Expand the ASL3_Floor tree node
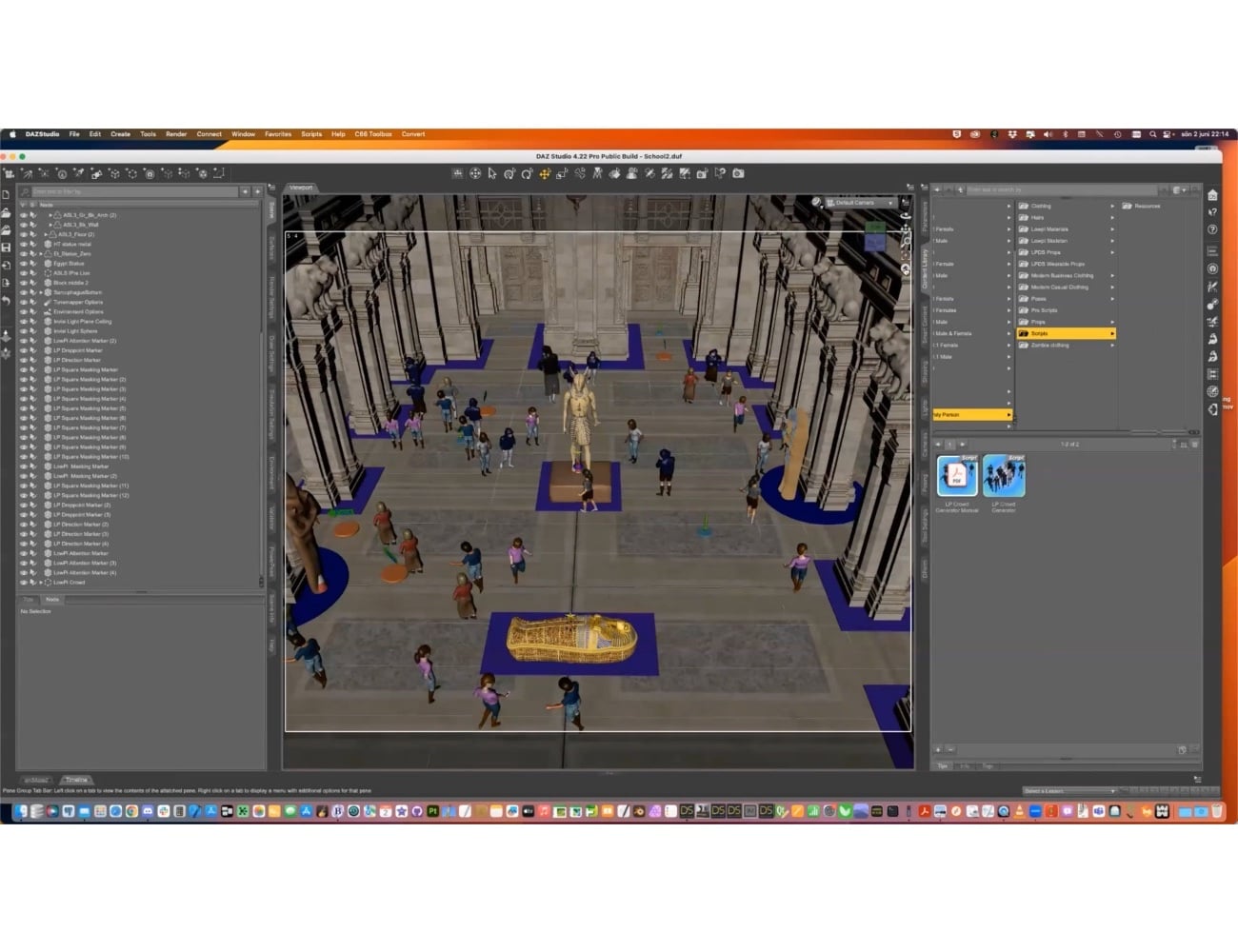 tap(45, 234)
